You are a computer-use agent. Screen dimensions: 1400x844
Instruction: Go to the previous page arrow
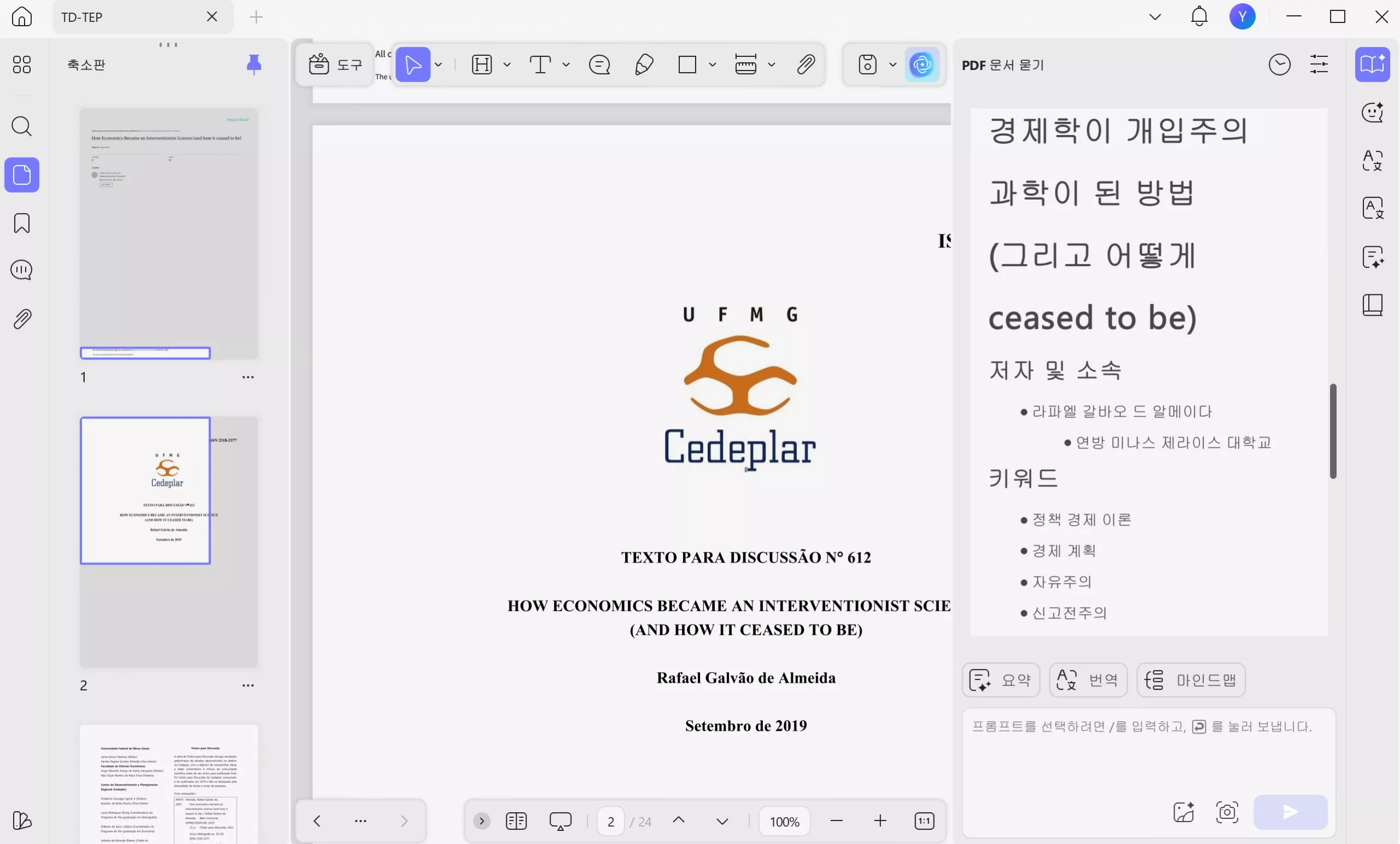coord(679,820)
